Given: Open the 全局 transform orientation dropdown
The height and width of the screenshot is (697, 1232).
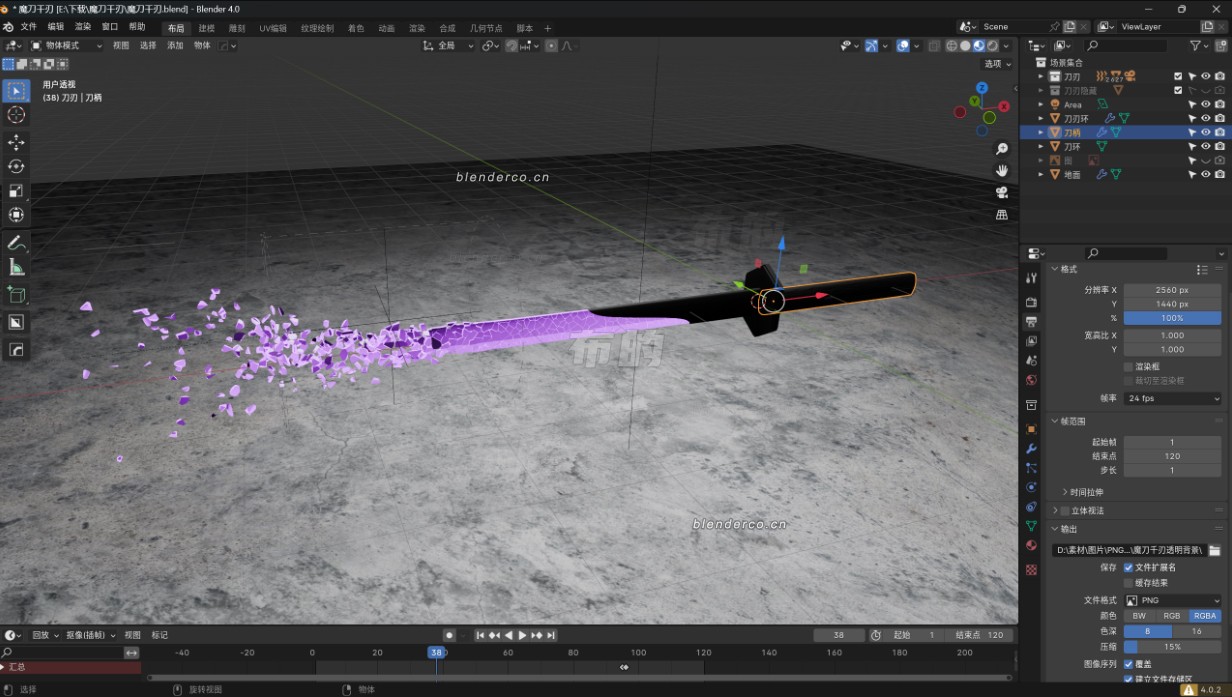Looking at the screenshot, I should tap(448, 46).
